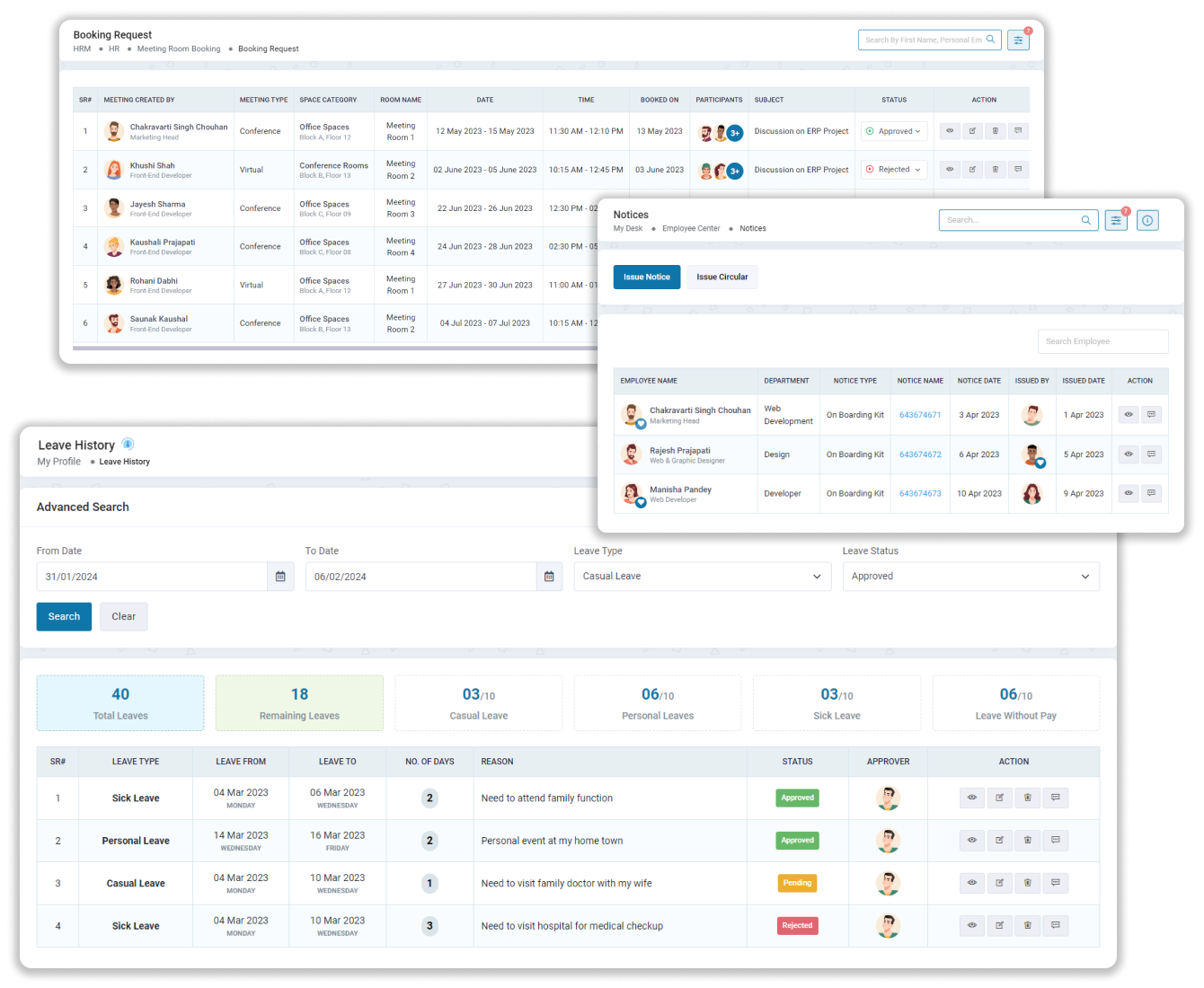1204x988 pixels.
Task: Open the Leave Type dropdown
Action: tap(702, 577)
